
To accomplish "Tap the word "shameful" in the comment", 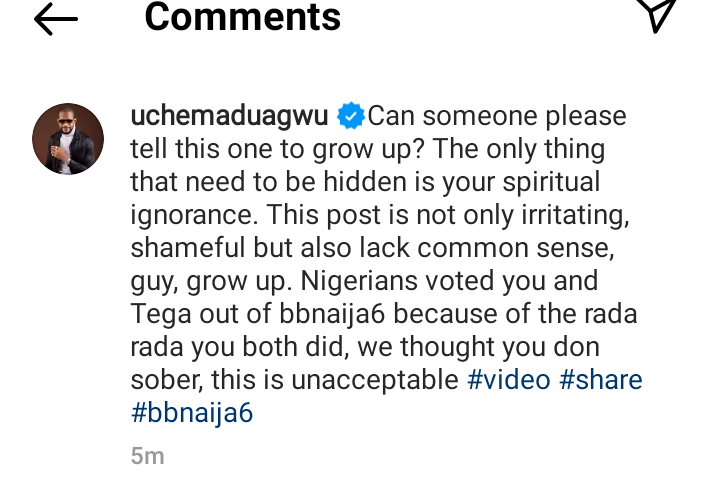I will (x=188, y=248).
